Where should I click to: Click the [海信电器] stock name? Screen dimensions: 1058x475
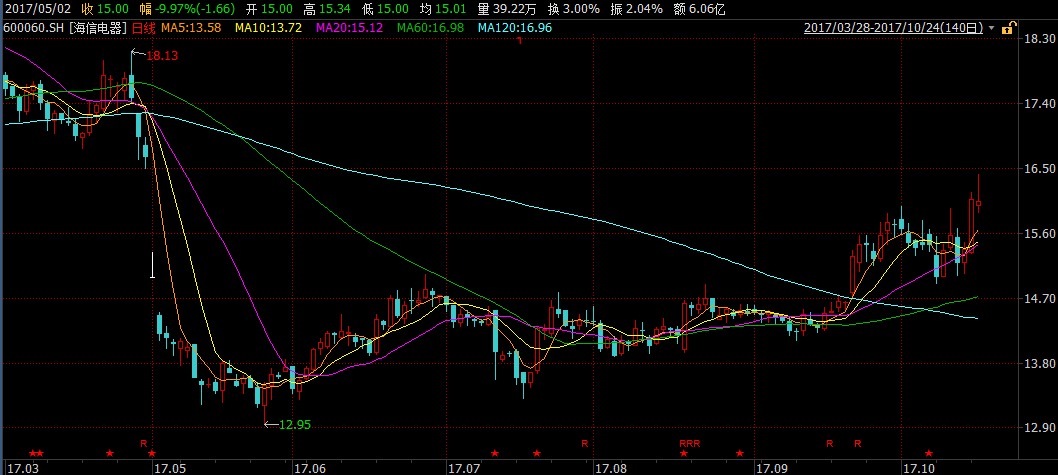(99, 28)
